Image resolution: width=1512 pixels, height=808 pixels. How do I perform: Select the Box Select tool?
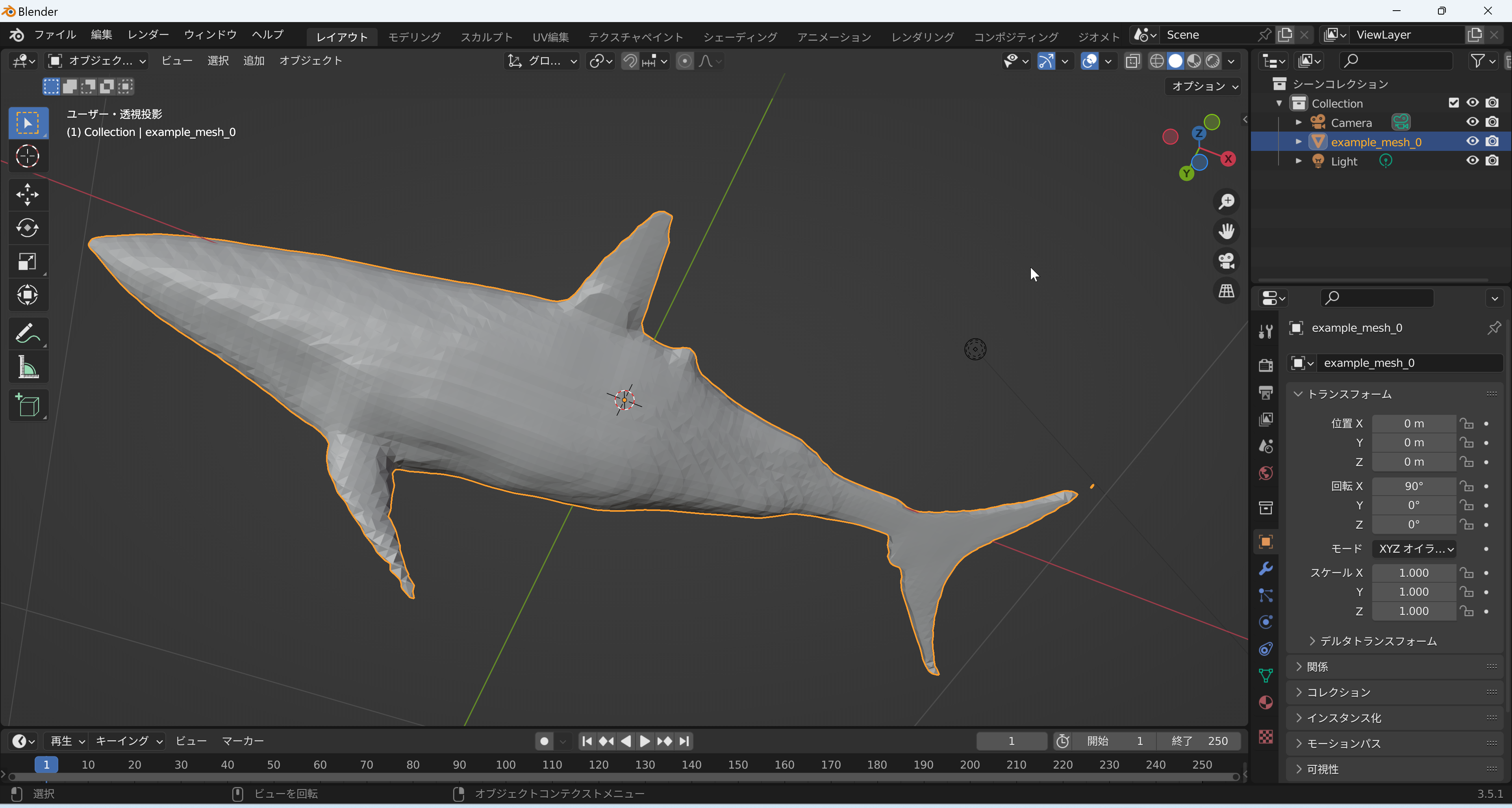[x=28, y=123]
